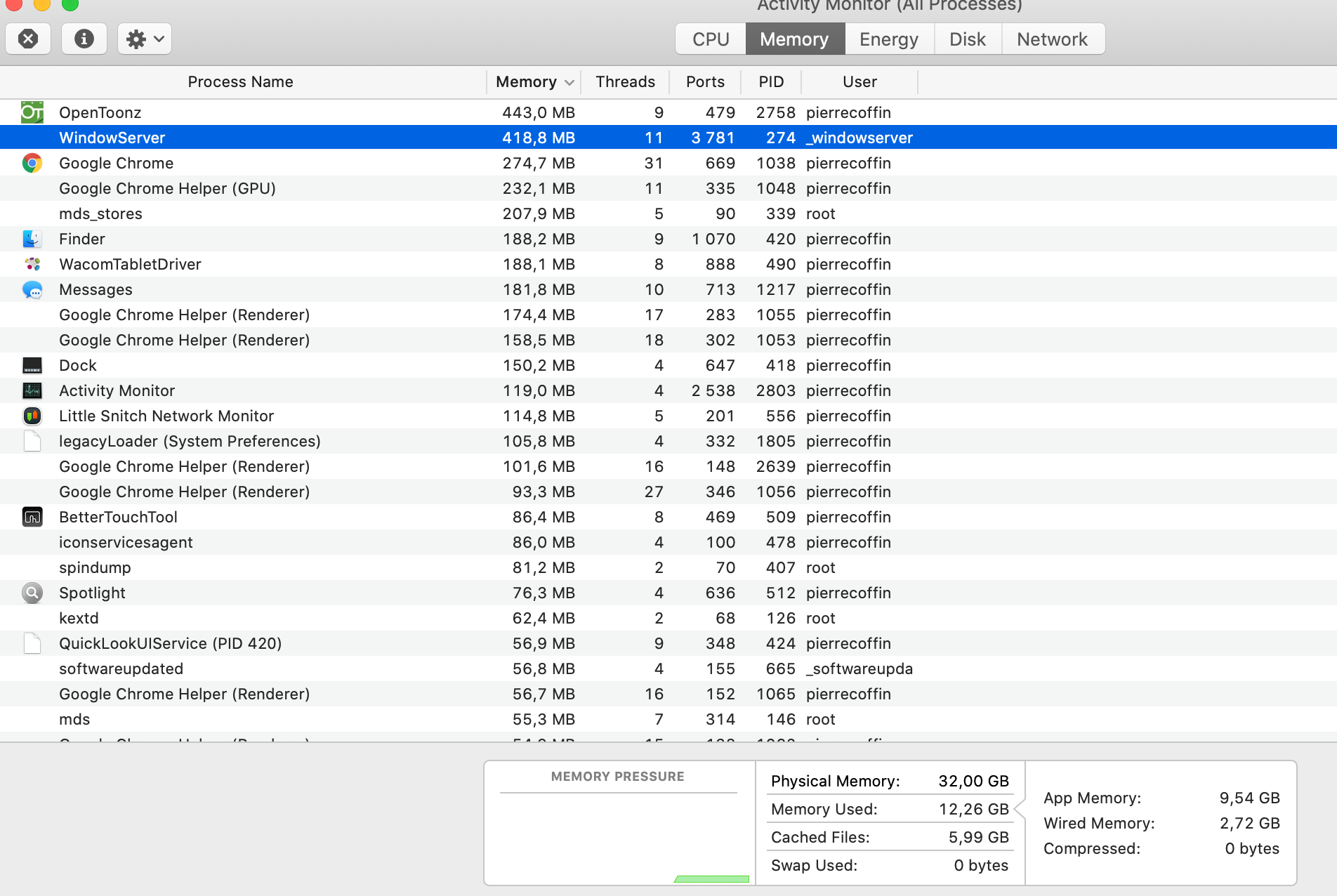Click the OpenToonz app icon
This screenshot has height=896, width=1337.
(32, 112)
